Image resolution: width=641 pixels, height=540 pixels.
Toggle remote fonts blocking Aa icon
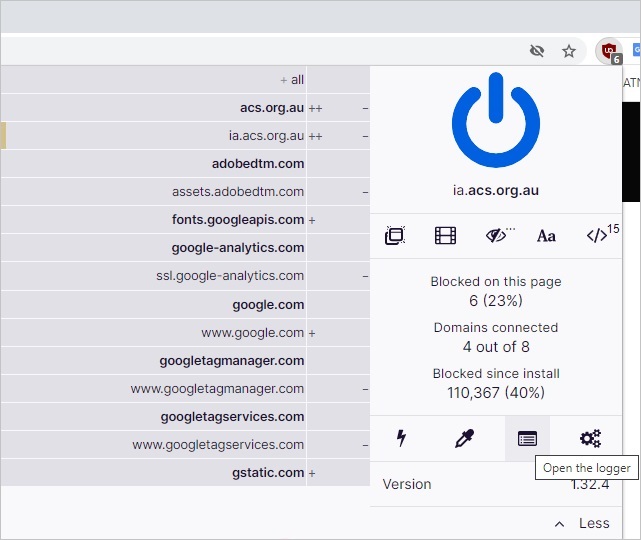546,236
